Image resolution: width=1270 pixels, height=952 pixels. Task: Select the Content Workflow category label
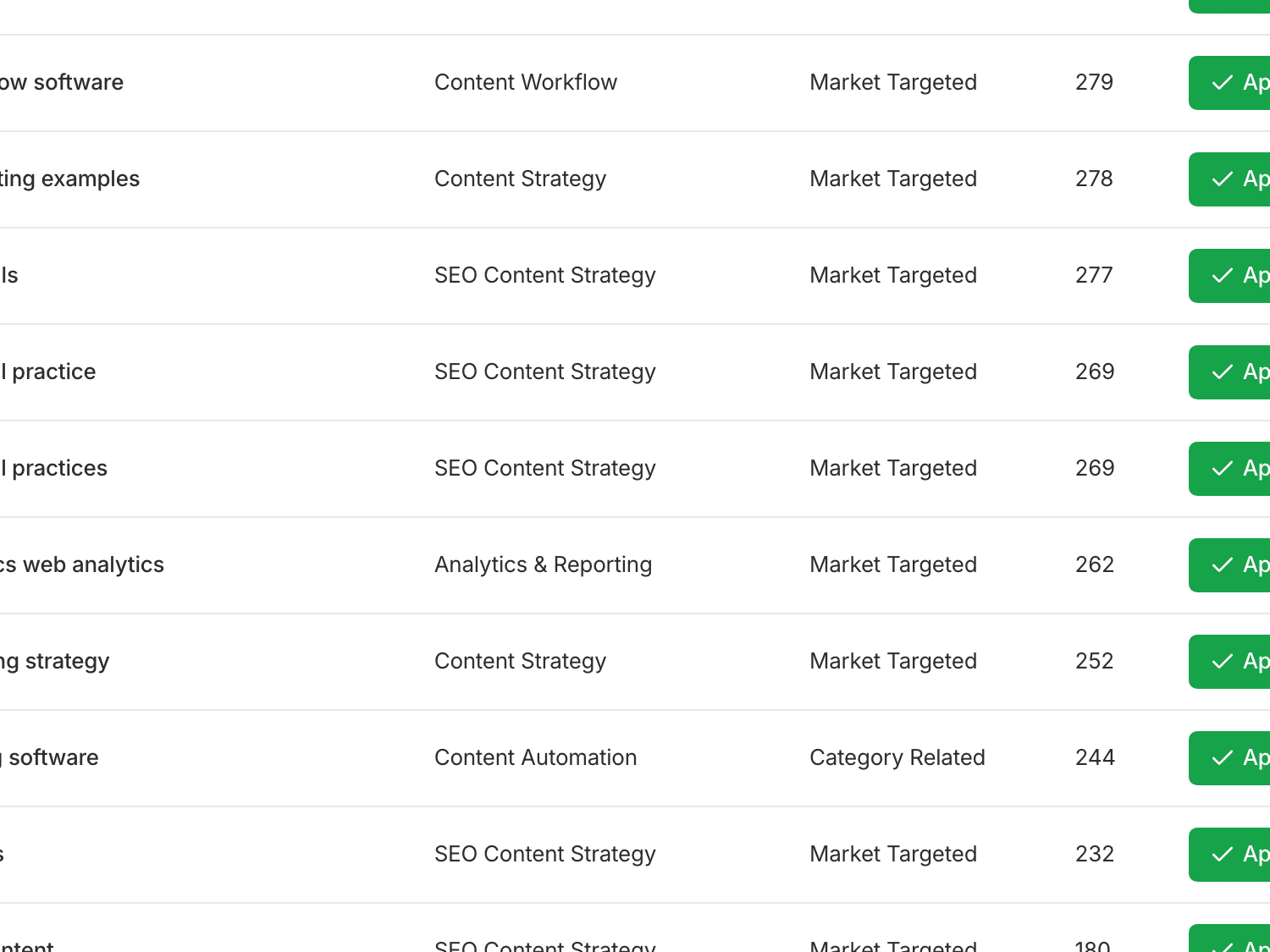tap(526, 82)
